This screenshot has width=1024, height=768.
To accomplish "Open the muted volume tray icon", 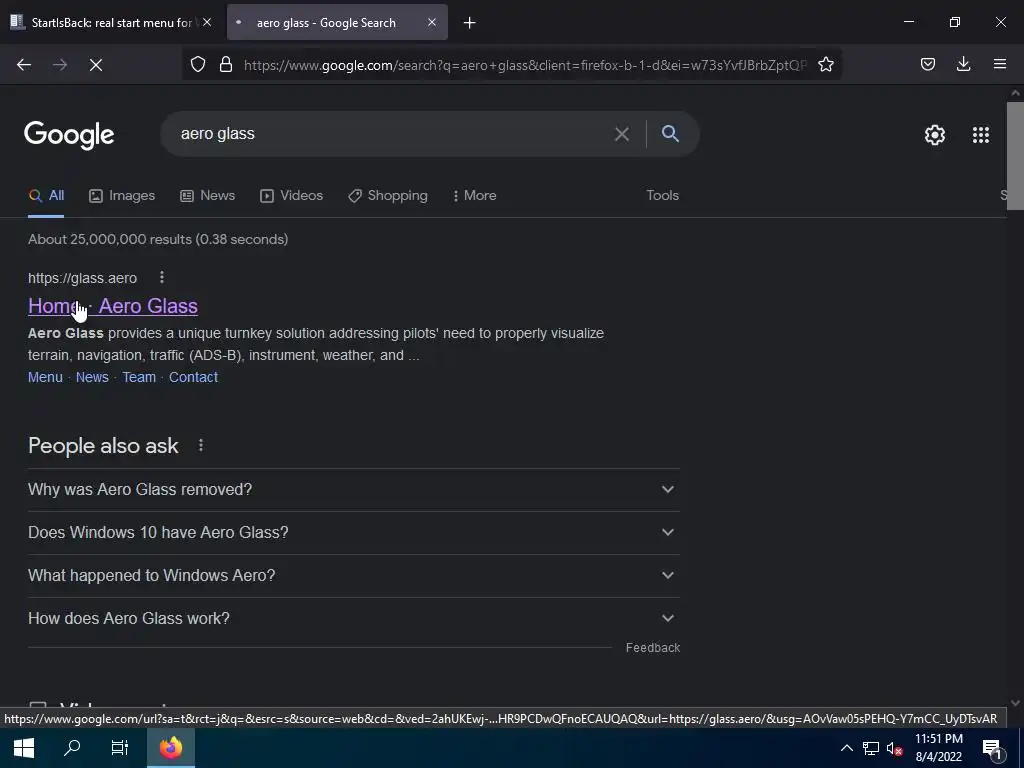I will pos(895,748).
